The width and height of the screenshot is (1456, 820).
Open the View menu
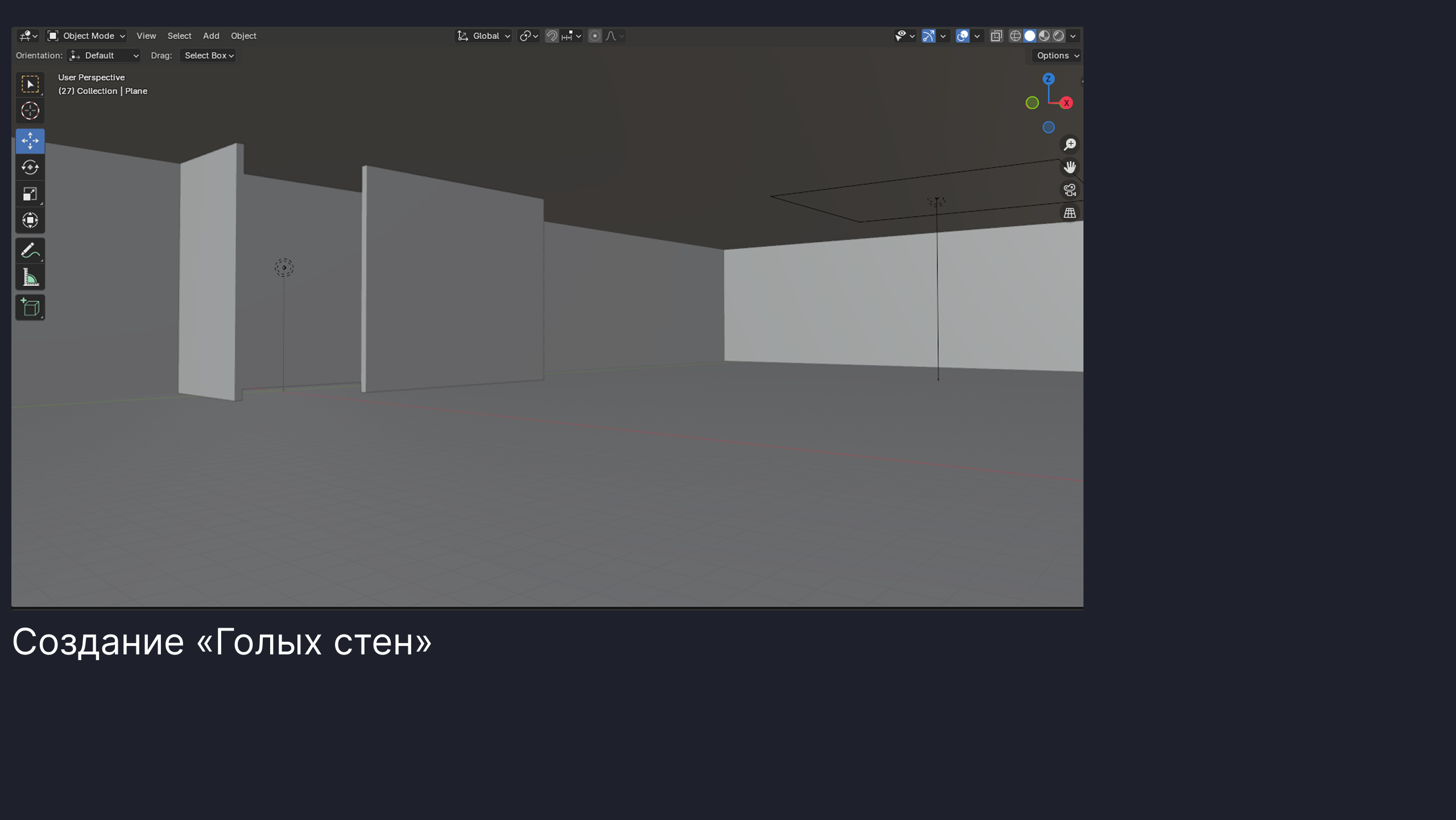[x=146, y=36]
